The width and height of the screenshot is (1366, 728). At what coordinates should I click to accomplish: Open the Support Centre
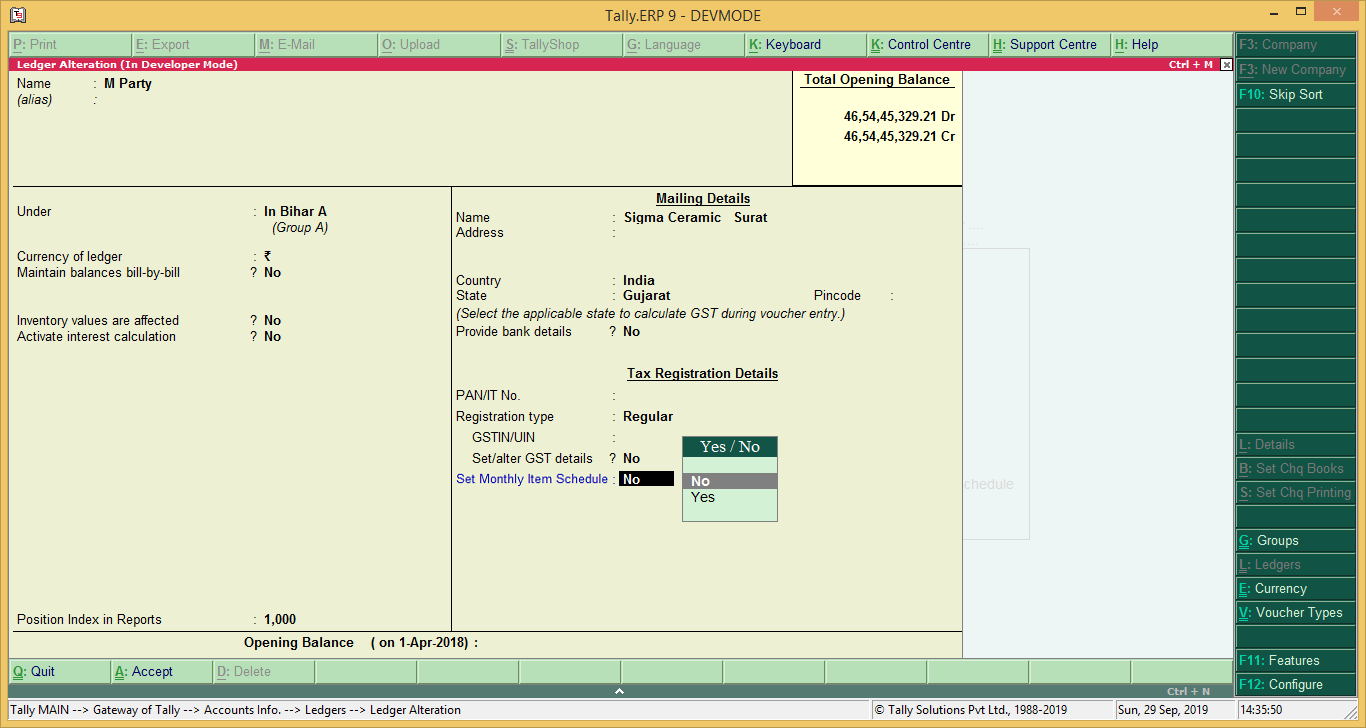pos(1046,44)
